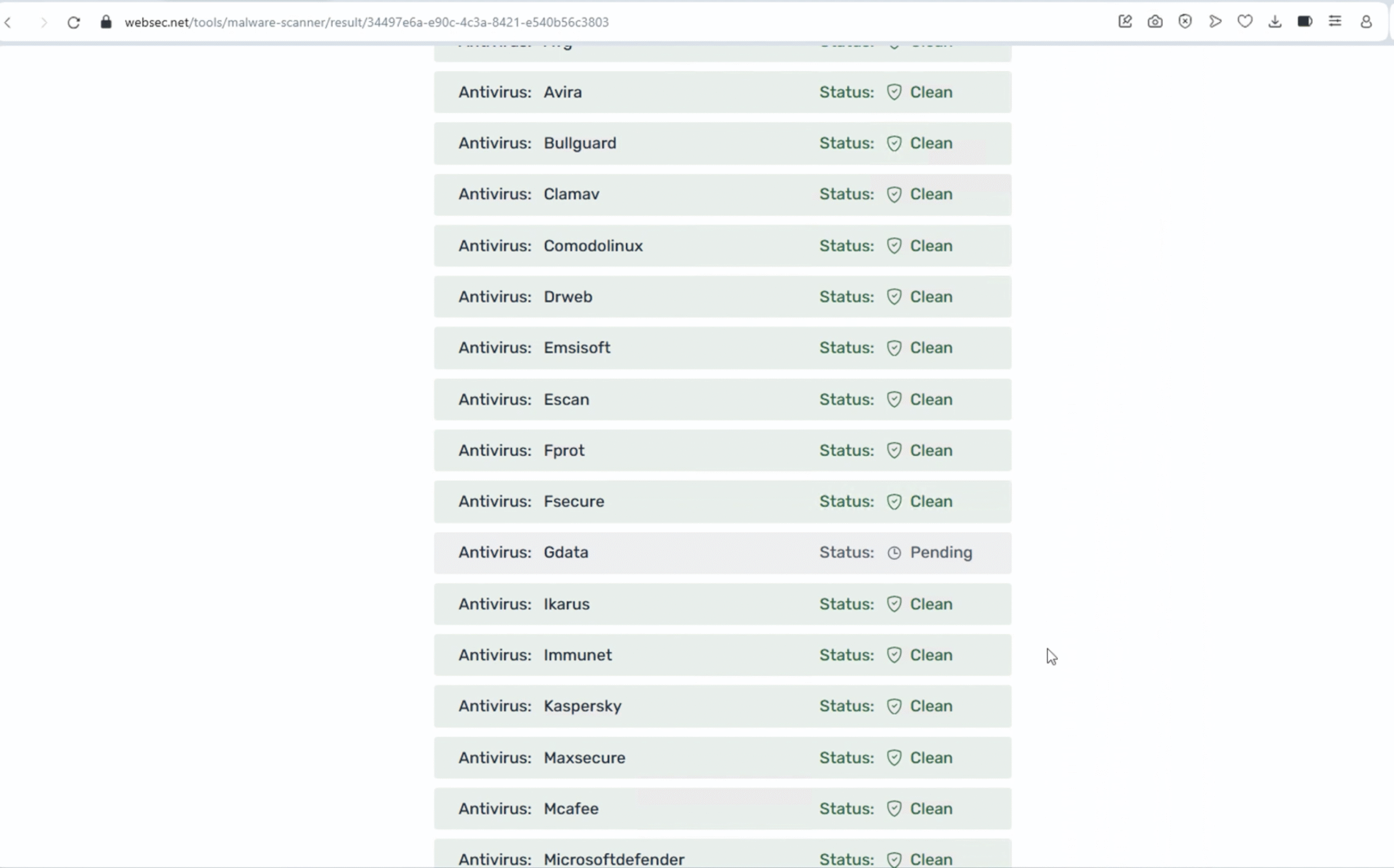Open the downloads icon

[x=1275, y=22]
